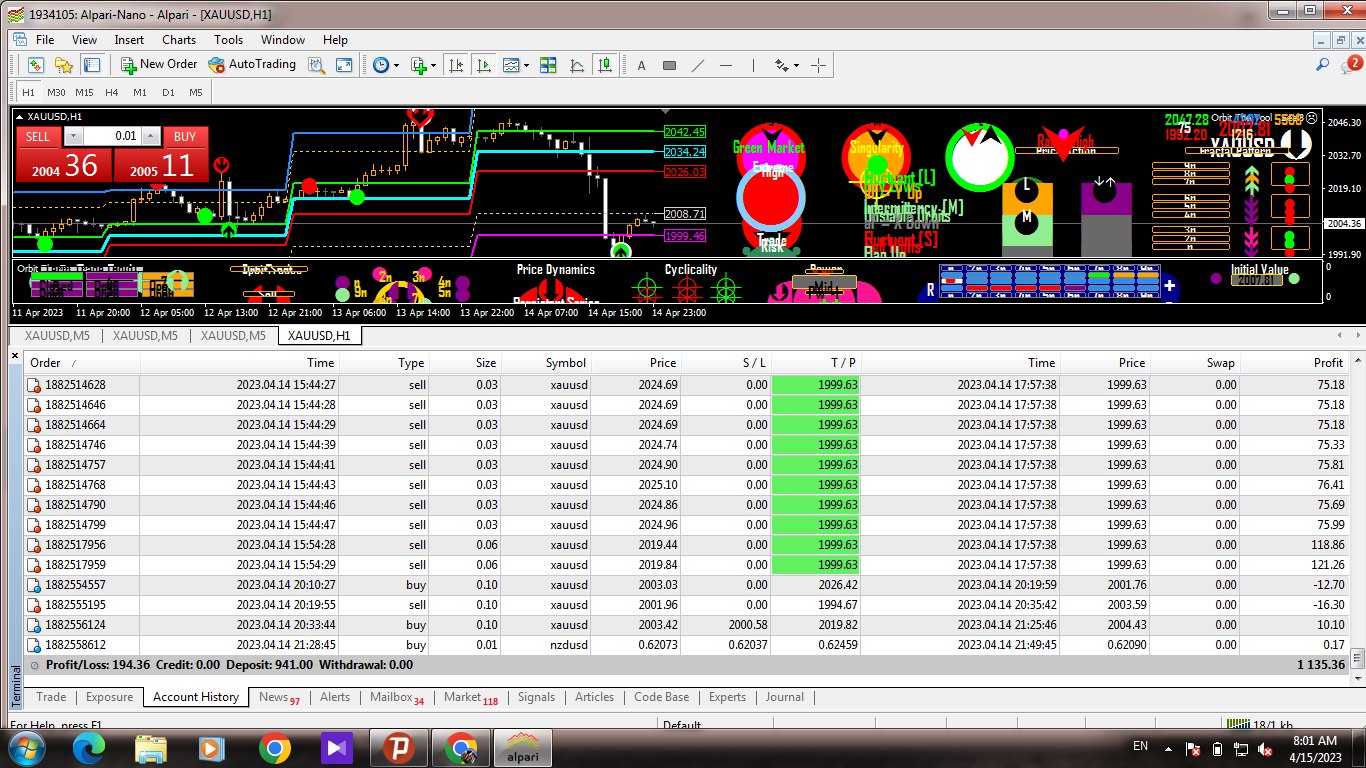Viewport: 1366px width, 768px height.
Task: Select the Trendline drawing tool
Action: coord(698,66)
